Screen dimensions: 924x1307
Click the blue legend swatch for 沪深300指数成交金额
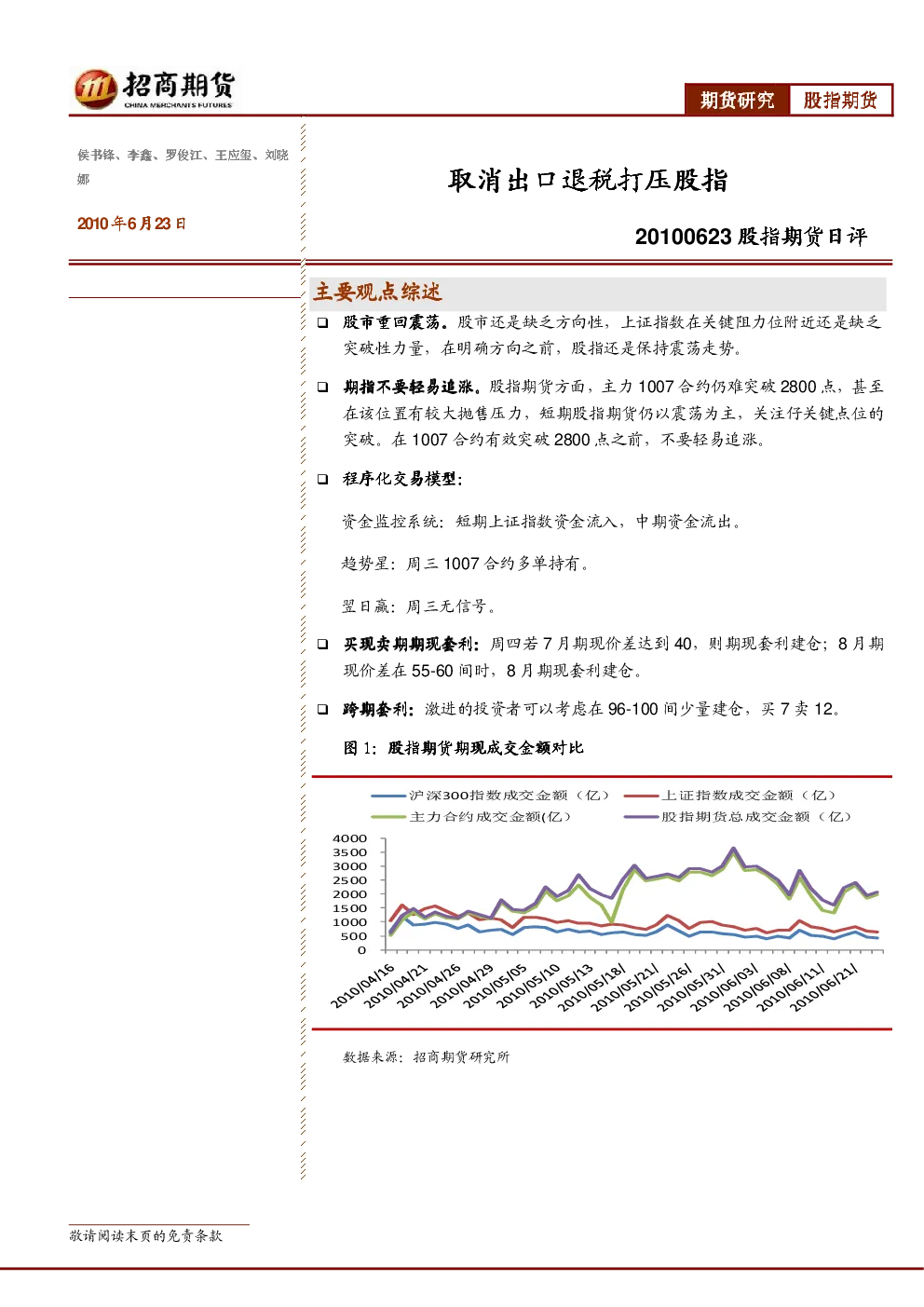click(x=388, y=796)
